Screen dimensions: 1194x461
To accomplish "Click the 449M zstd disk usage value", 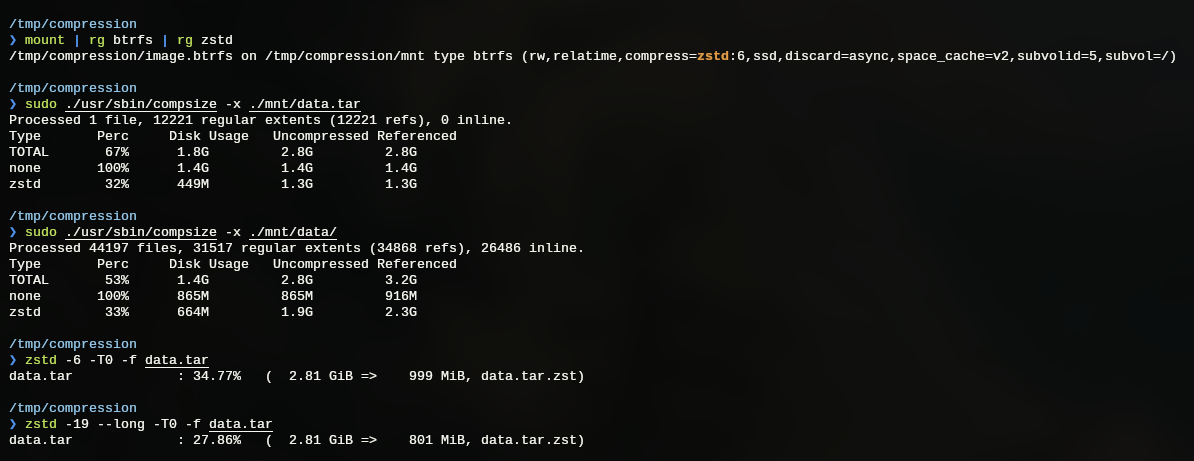I will pos(193,184).
